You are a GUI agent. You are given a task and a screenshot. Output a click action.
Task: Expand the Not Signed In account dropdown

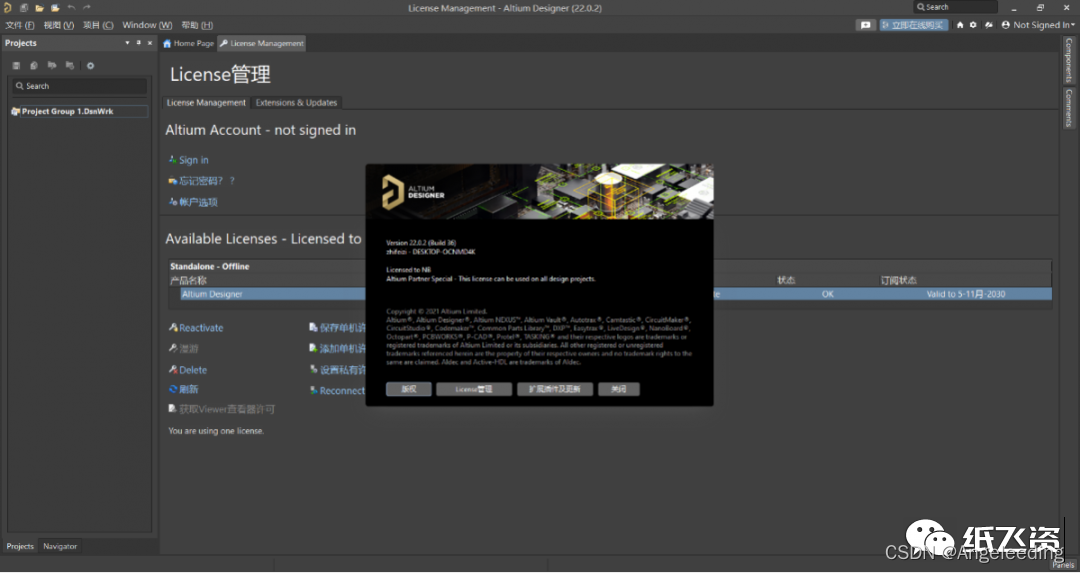[1042, 25]
